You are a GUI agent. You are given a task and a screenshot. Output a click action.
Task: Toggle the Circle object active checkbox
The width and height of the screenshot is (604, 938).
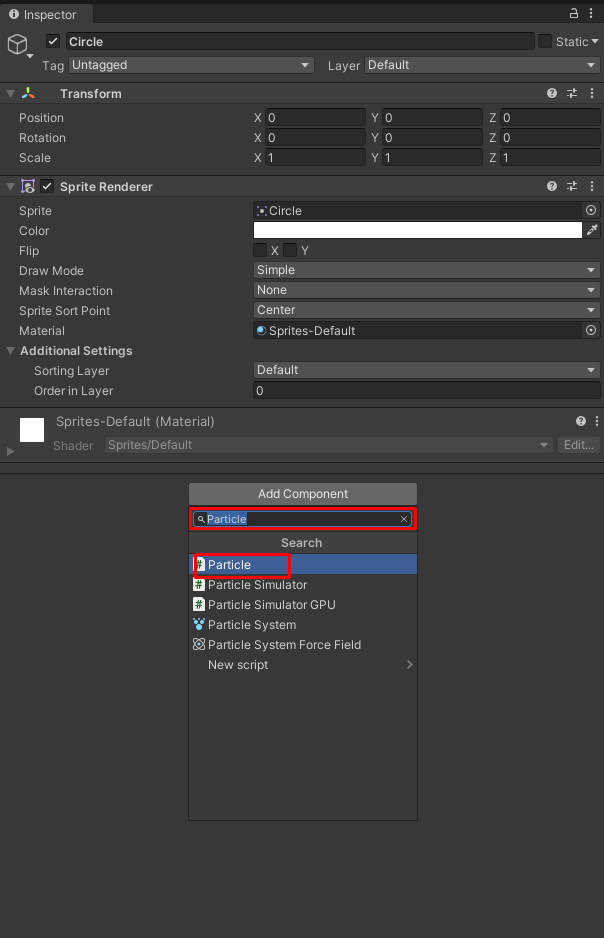pos(54,42)
